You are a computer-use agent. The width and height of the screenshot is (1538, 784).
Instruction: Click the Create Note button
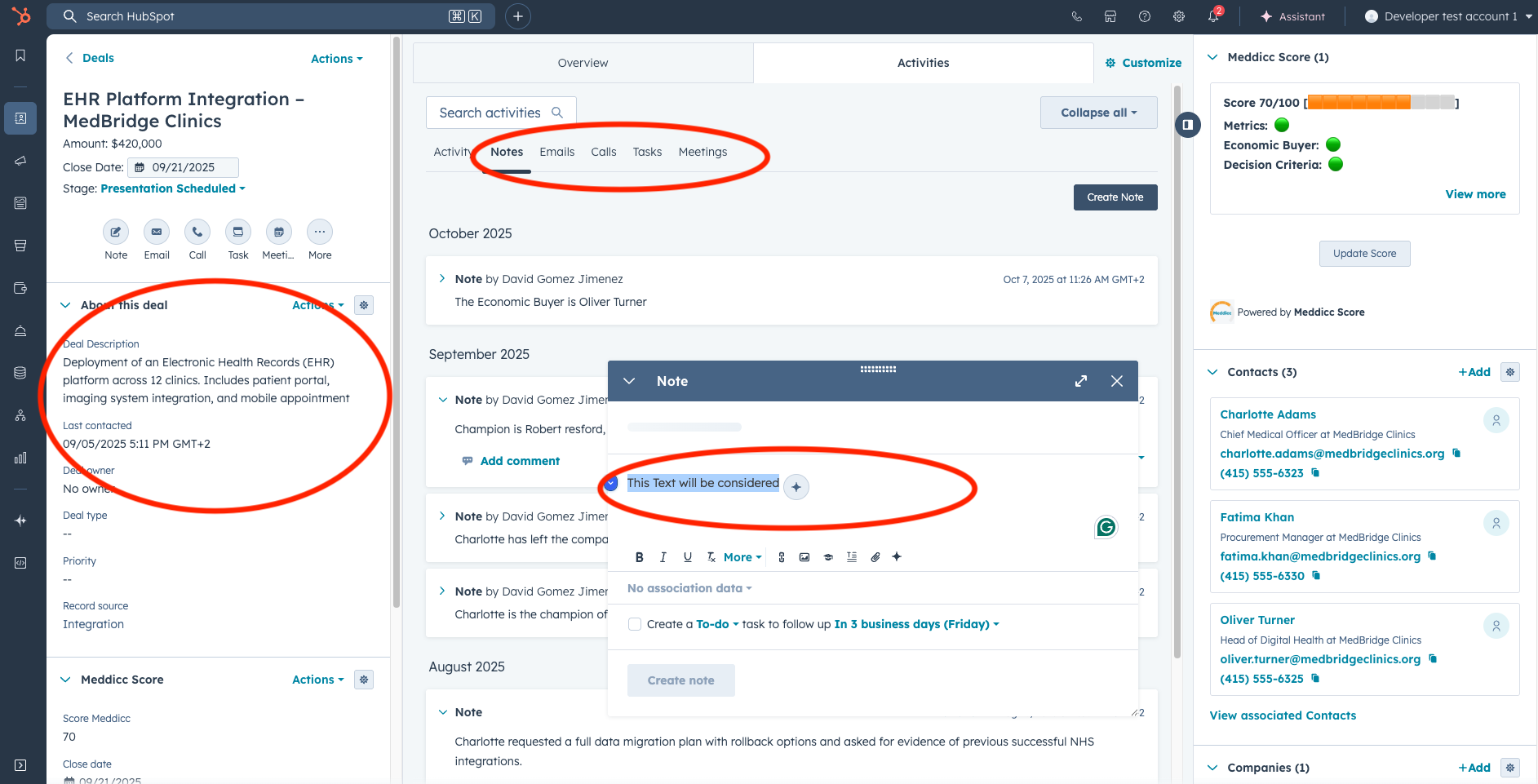pyautogui.click(x=1115, y=197)
